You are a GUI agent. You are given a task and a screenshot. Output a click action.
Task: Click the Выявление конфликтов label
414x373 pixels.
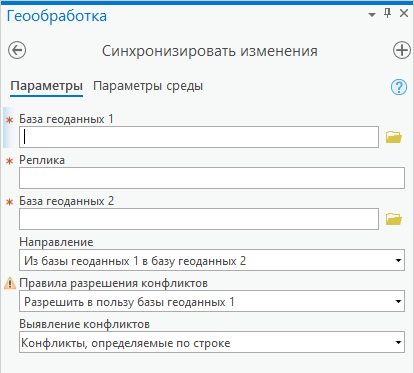(84, 324)
